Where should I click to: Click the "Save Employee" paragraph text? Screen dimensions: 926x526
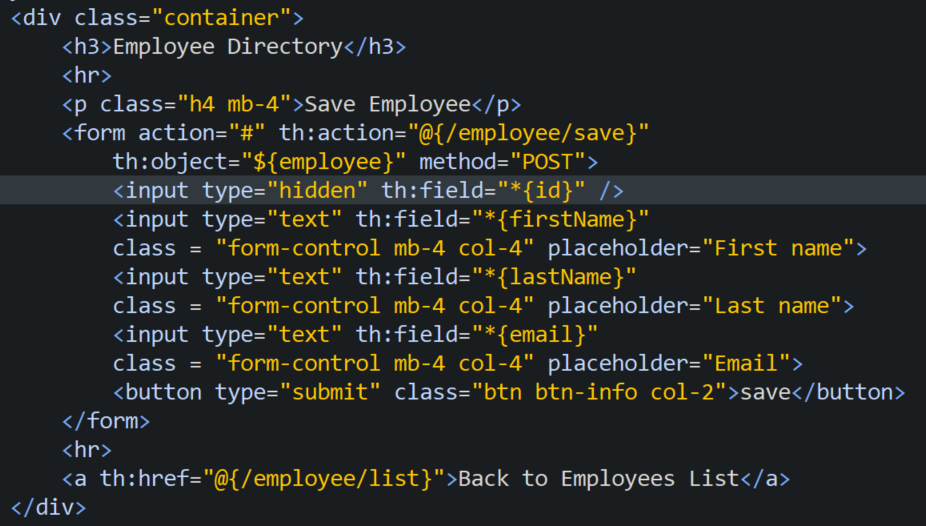[x=387, y=104]
